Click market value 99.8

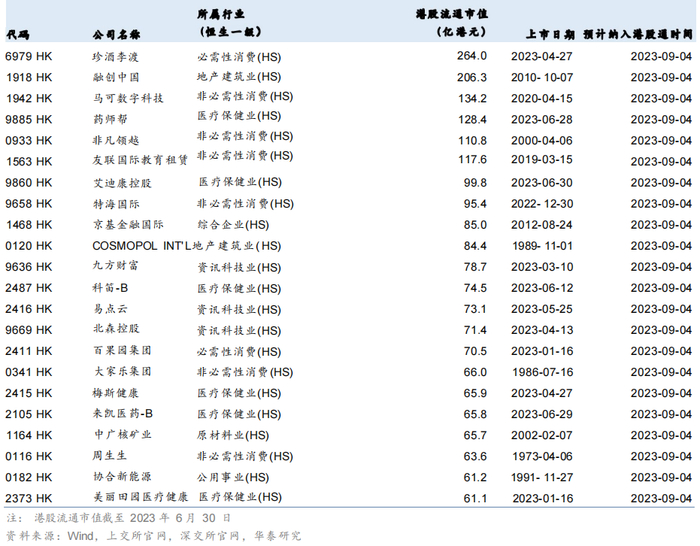tap(475, 183)
